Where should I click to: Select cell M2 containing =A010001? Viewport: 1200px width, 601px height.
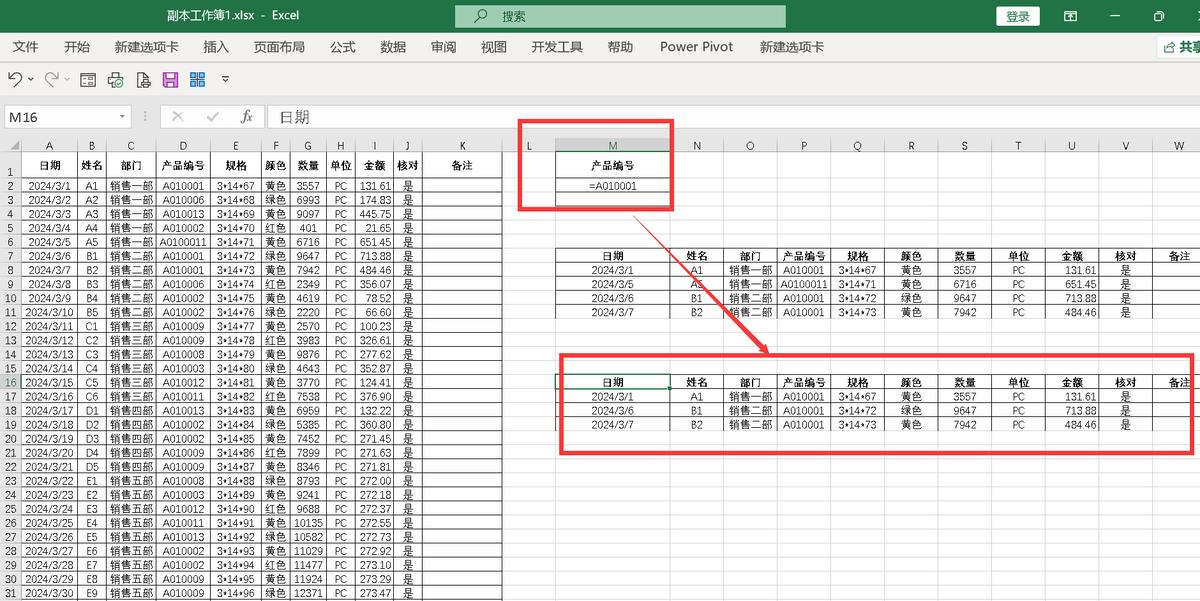pos(612,185)
